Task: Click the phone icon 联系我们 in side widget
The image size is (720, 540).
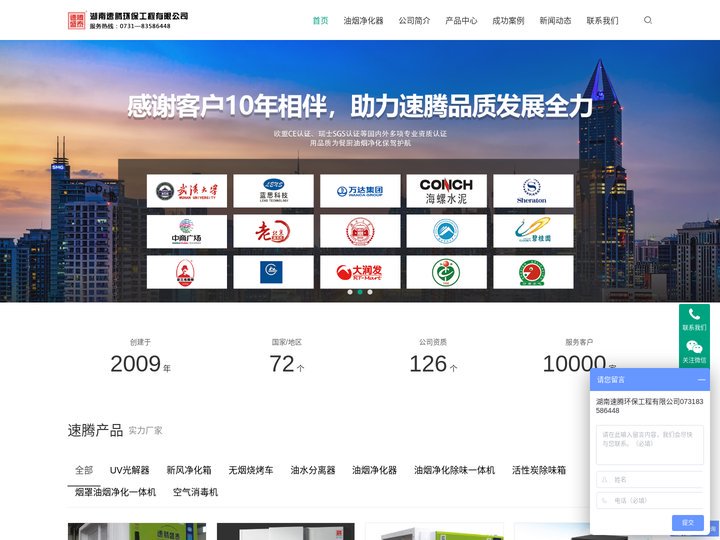Action: 694,320
